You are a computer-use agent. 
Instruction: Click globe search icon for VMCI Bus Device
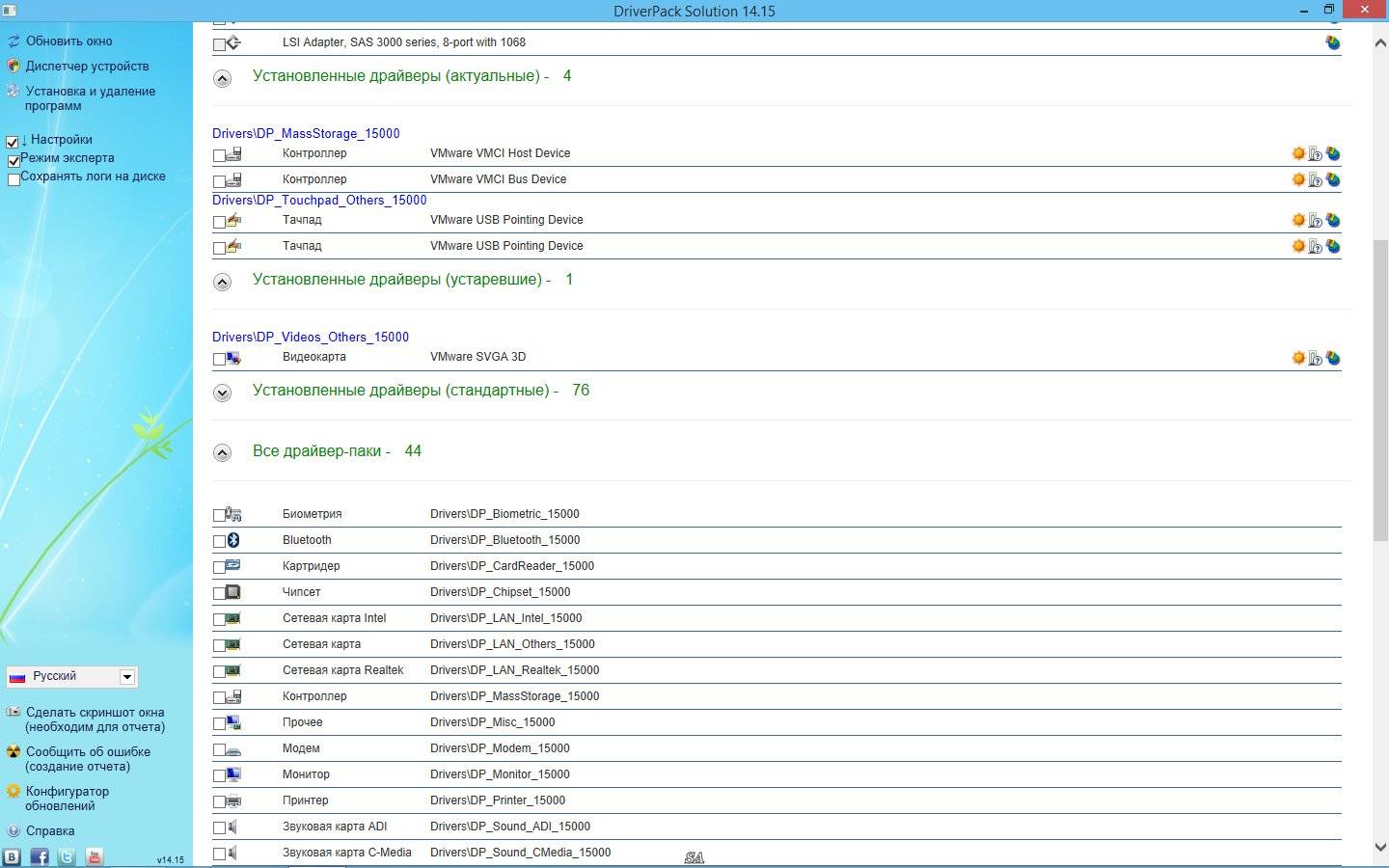(1332, 179)
